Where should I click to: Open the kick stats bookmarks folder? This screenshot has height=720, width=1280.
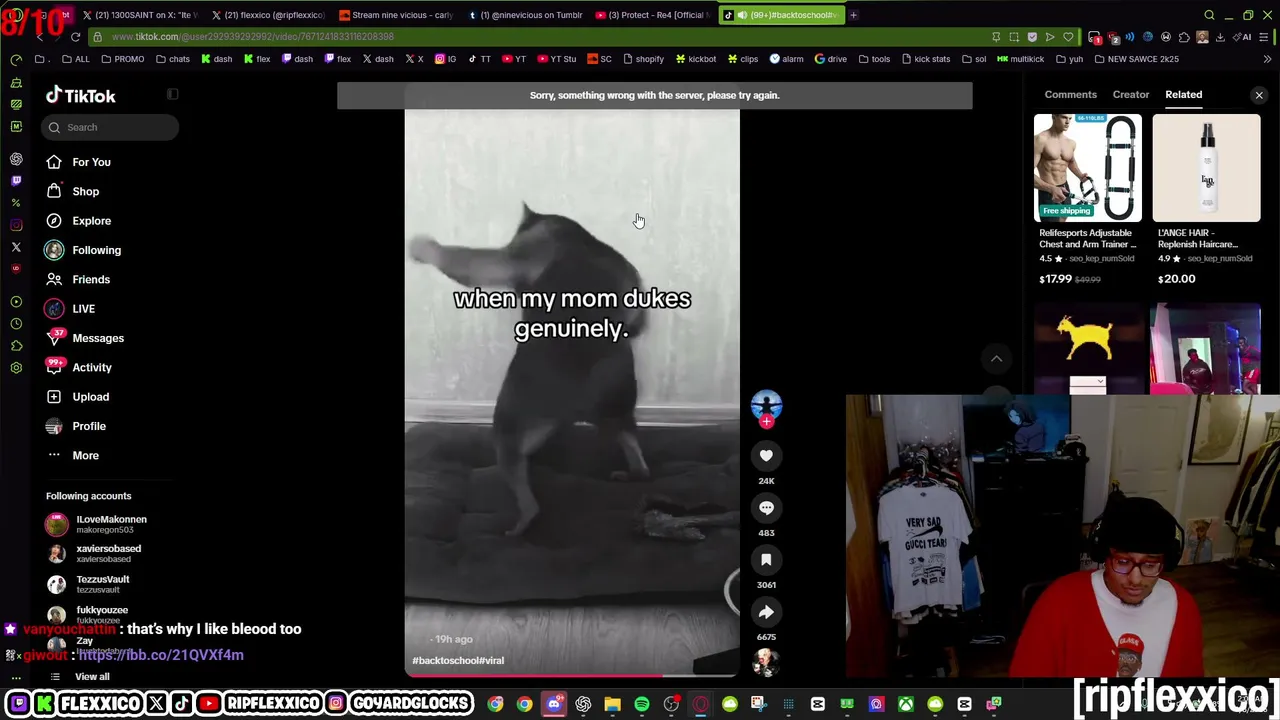925,59
